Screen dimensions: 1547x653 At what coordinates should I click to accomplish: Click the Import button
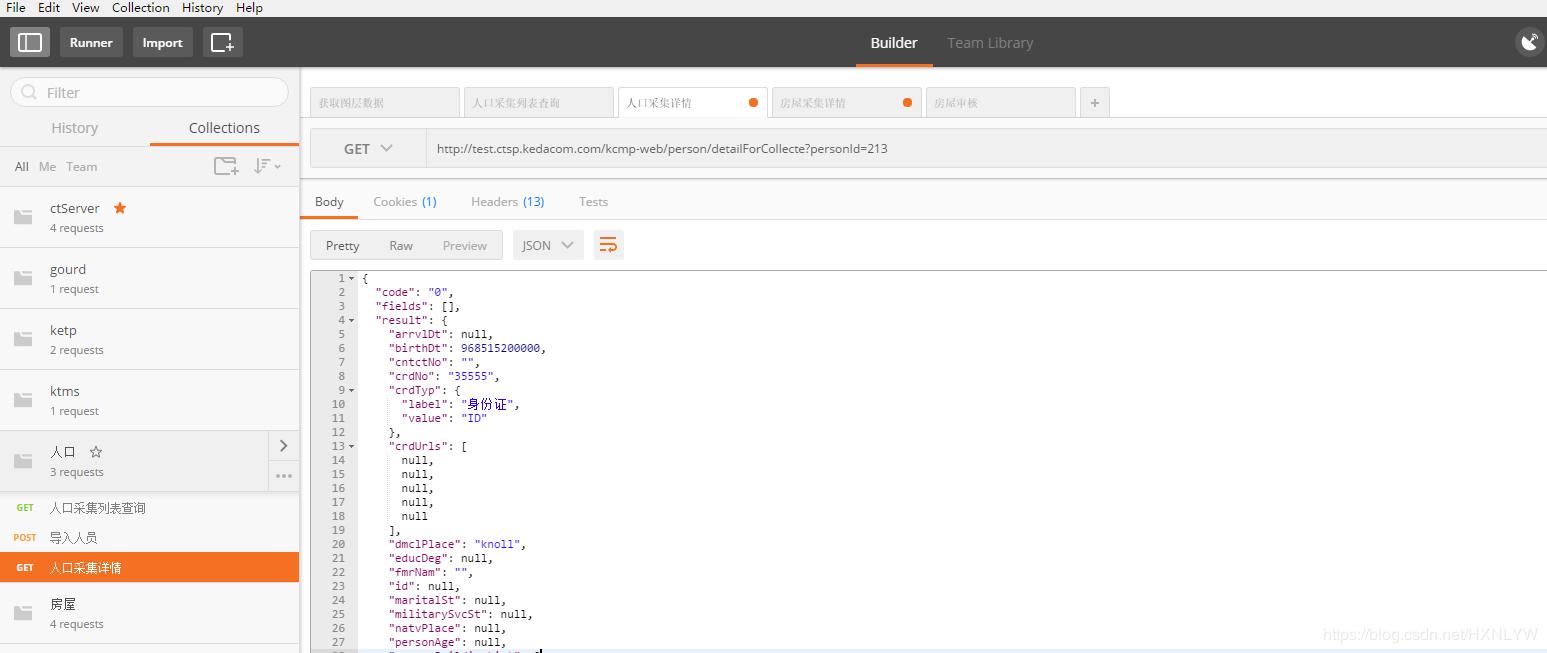(162, 42)
